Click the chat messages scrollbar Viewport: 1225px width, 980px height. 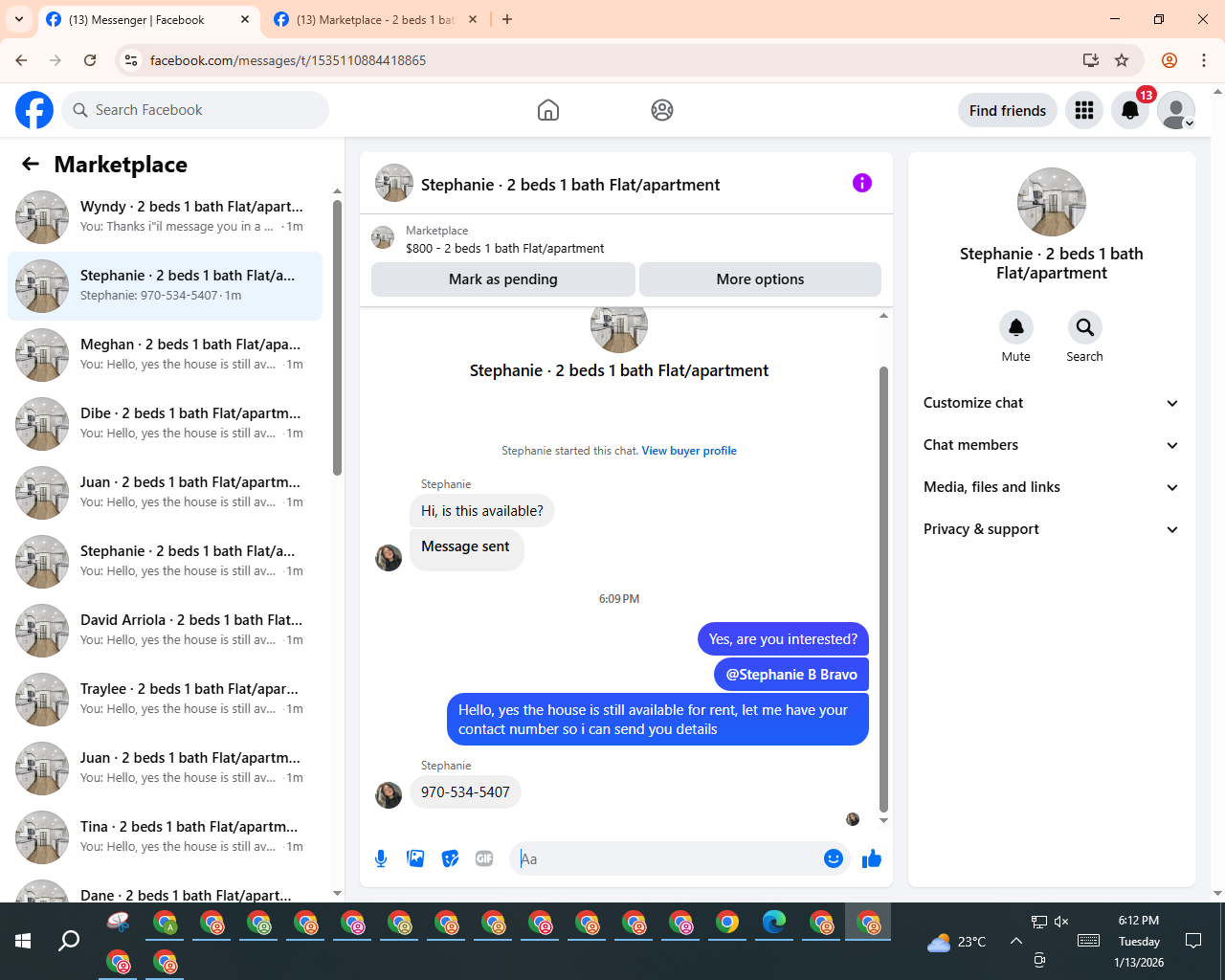(883, 588)
